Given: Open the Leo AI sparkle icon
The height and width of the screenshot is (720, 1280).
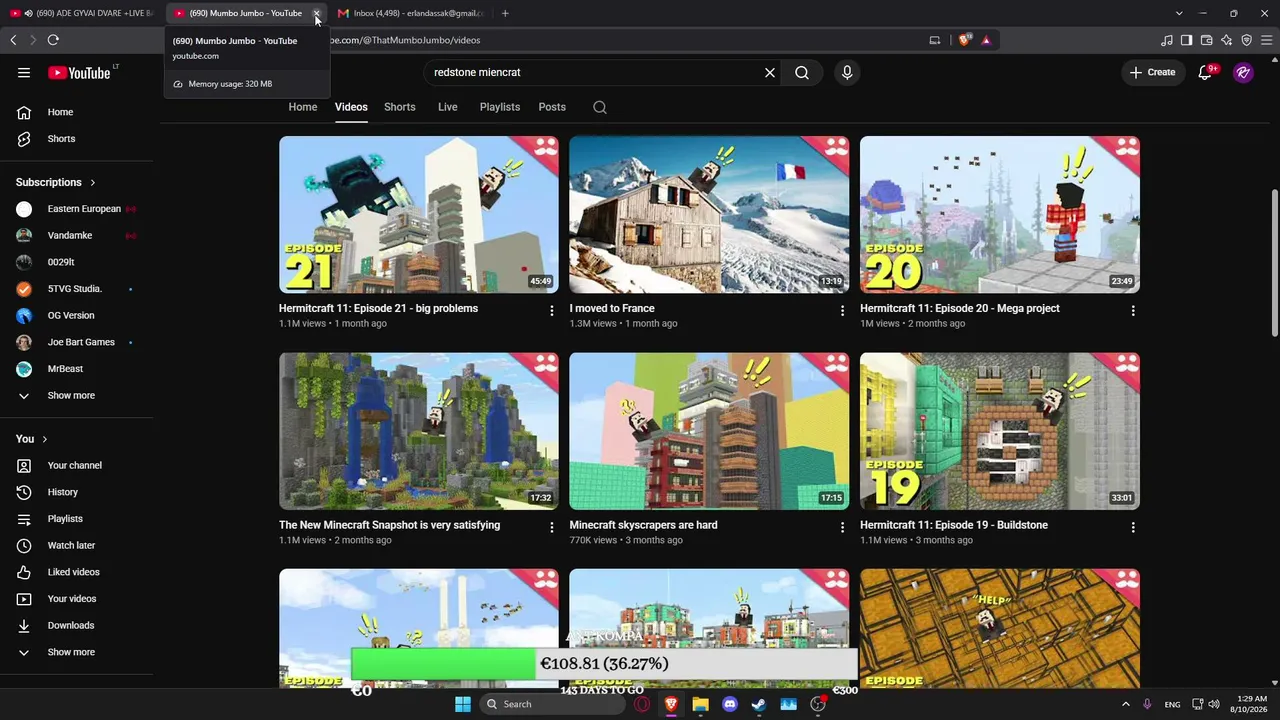Looking at the screenshot, I should point(1227,40).
